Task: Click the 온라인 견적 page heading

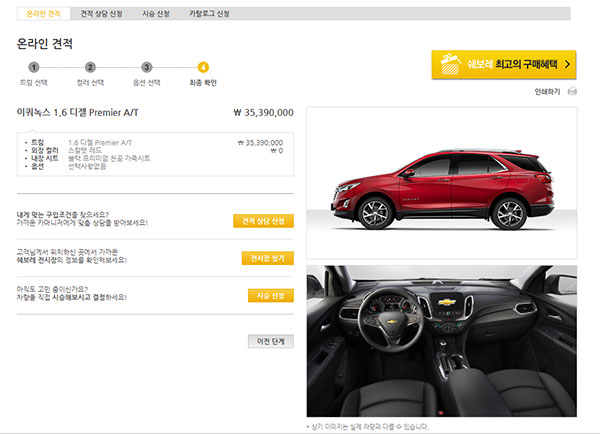Action: [x=44, y=44]
